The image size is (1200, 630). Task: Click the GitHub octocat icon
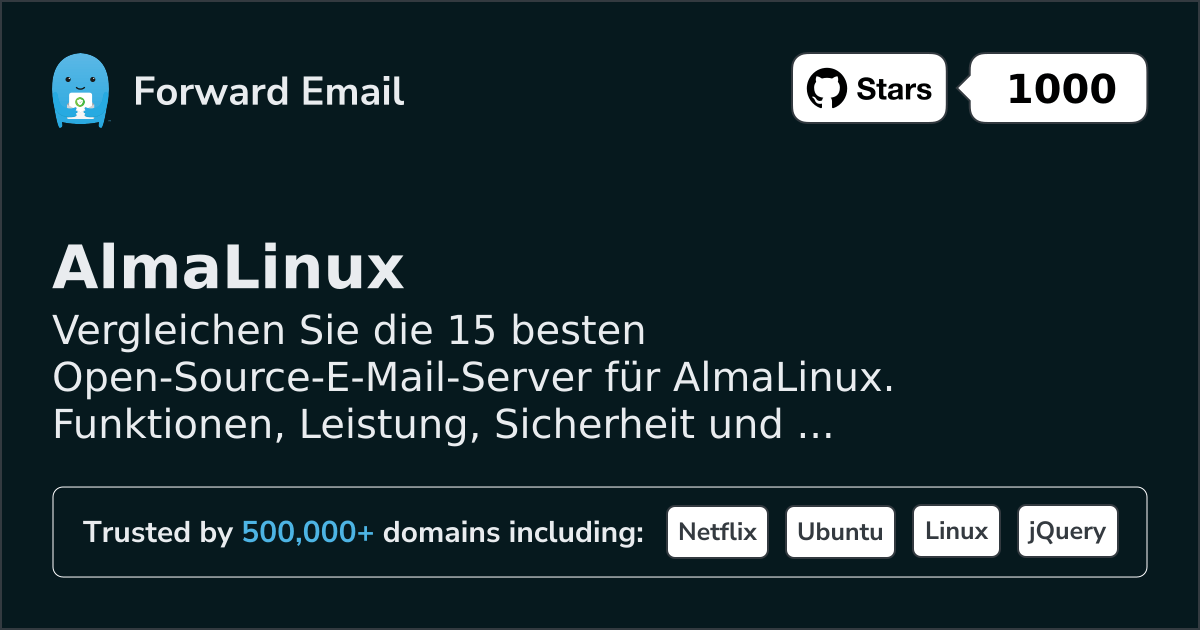[x=826, y=89]
